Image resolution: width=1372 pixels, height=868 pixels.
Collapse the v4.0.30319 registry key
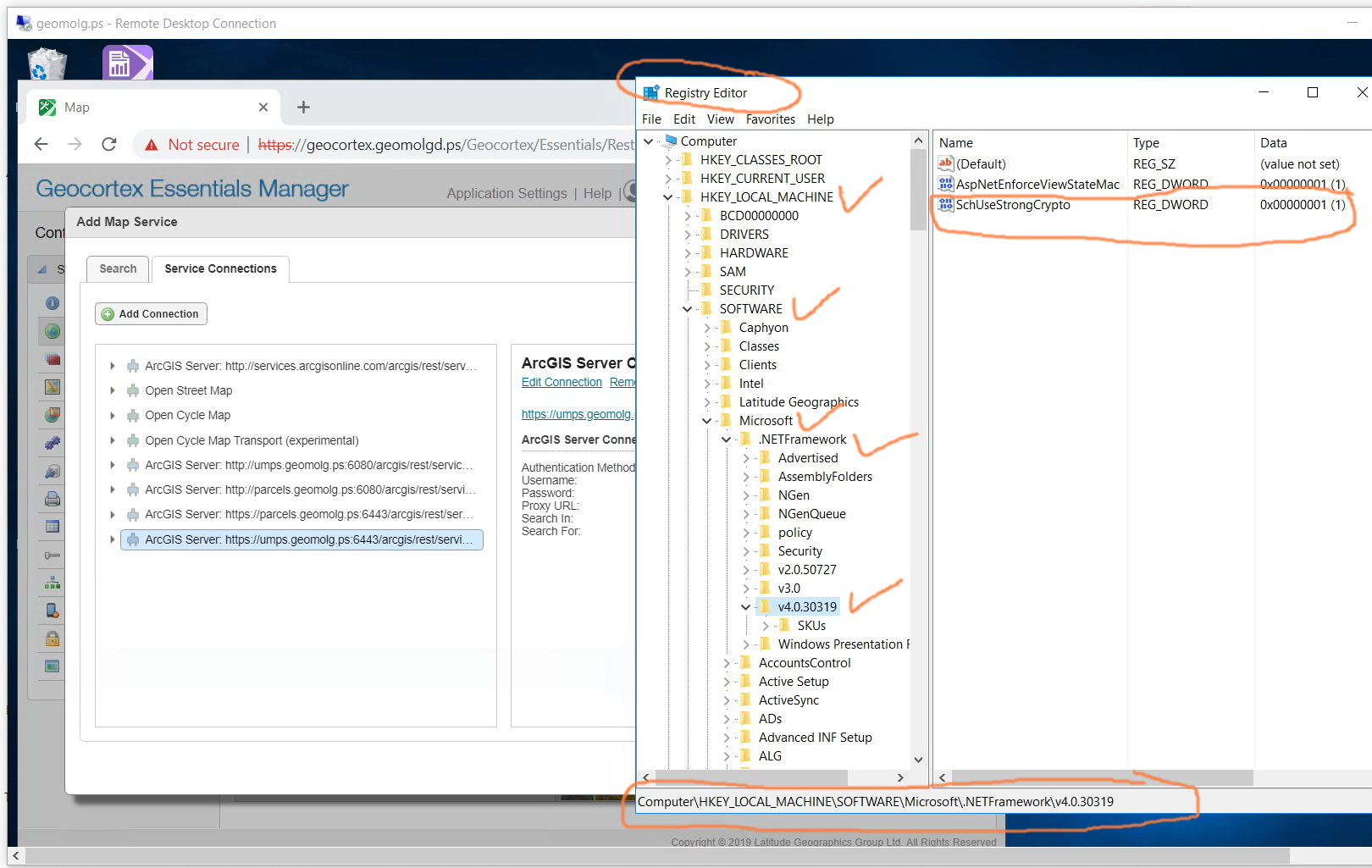click(746, 607)
